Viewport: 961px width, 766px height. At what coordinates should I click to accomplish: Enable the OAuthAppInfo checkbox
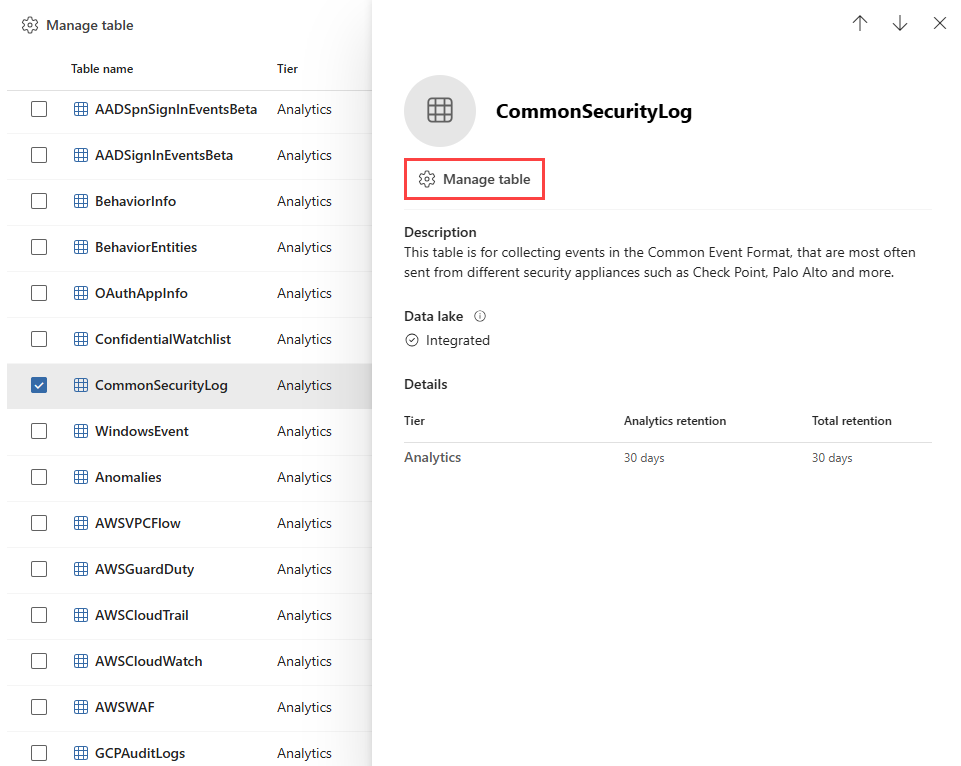click(39, 293)
